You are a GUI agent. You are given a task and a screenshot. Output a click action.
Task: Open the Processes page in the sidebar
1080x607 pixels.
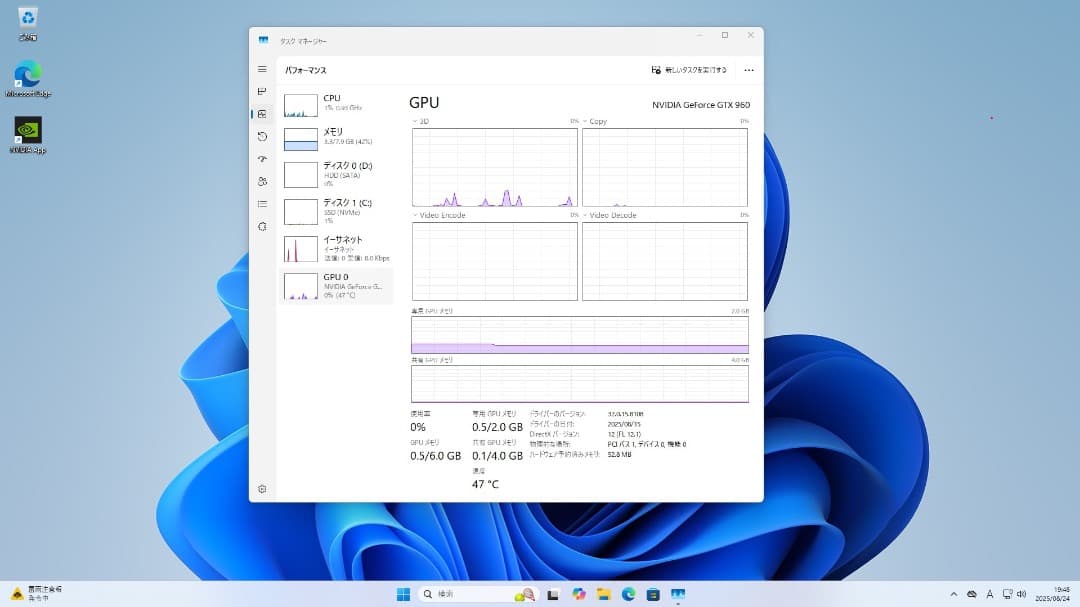262,91
